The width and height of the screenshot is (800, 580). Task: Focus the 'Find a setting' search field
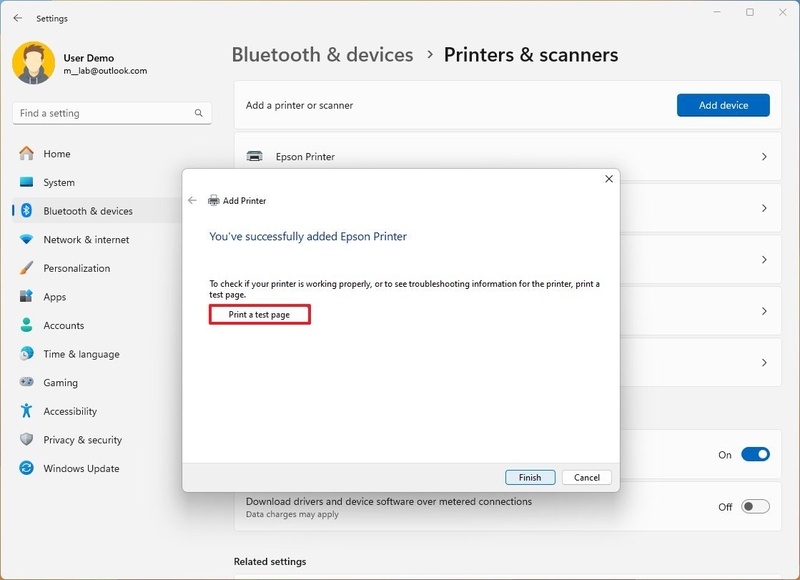tap(112, 113)
